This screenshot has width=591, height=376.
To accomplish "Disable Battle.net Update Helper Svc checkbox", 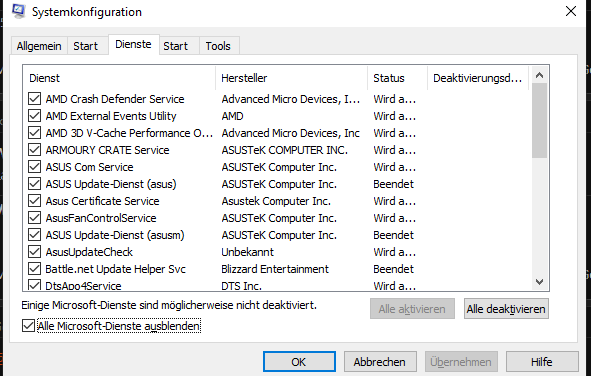I will (x=34, y=269).
